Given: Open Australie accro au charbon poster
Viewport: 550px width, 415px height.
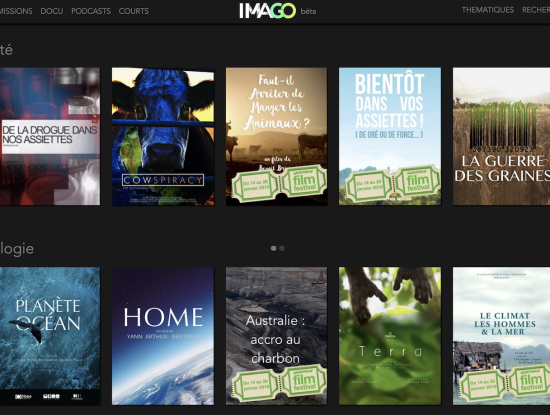Looking at the screenshot, I should tap(276, 336).
